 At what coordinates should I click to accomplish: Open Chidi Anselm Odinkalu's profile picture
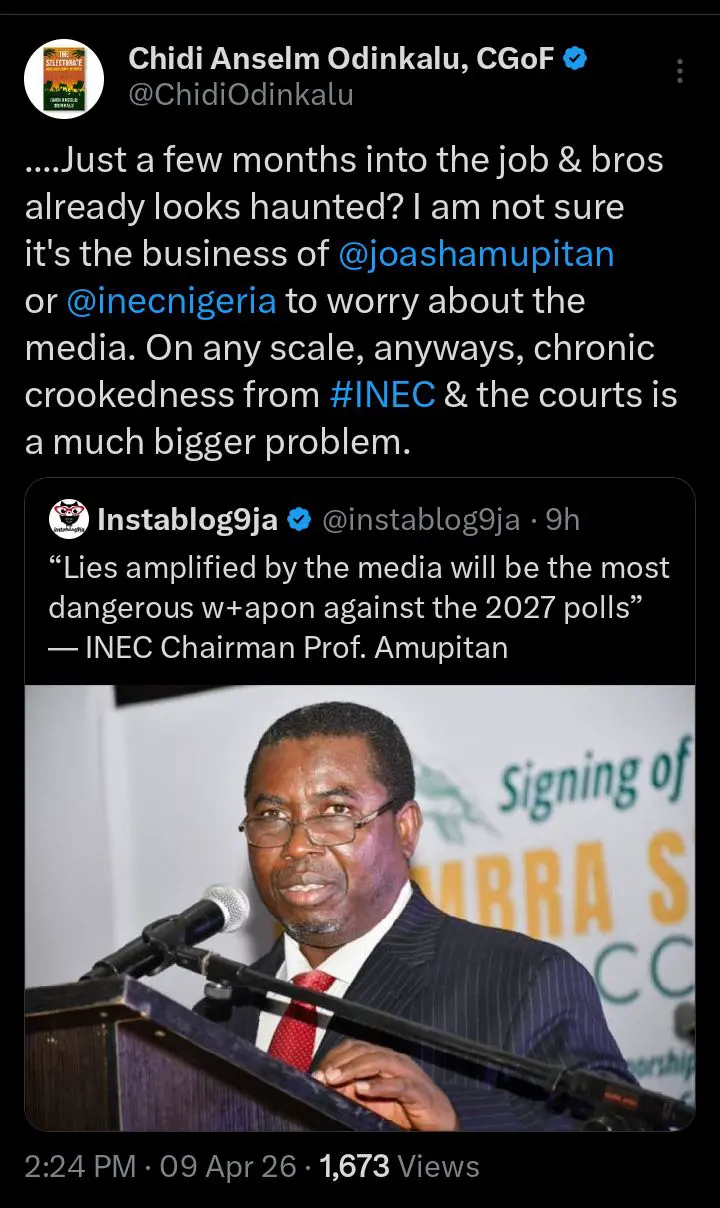click(64, 80)
